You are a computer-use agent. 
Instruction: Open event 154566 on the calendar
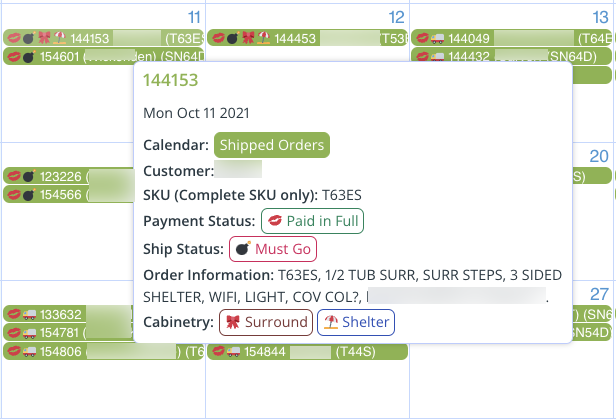click(x=69, y=194)
